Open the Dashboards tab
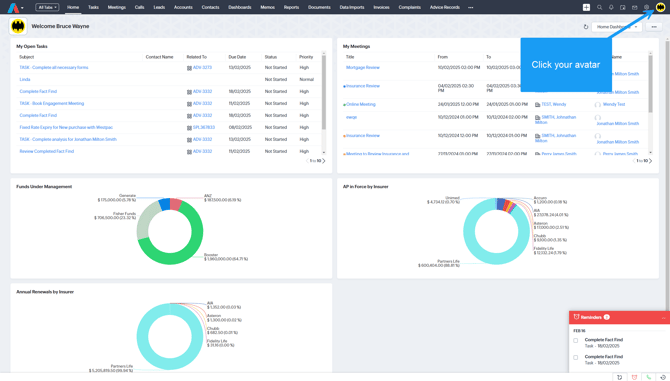 point(240,7)
